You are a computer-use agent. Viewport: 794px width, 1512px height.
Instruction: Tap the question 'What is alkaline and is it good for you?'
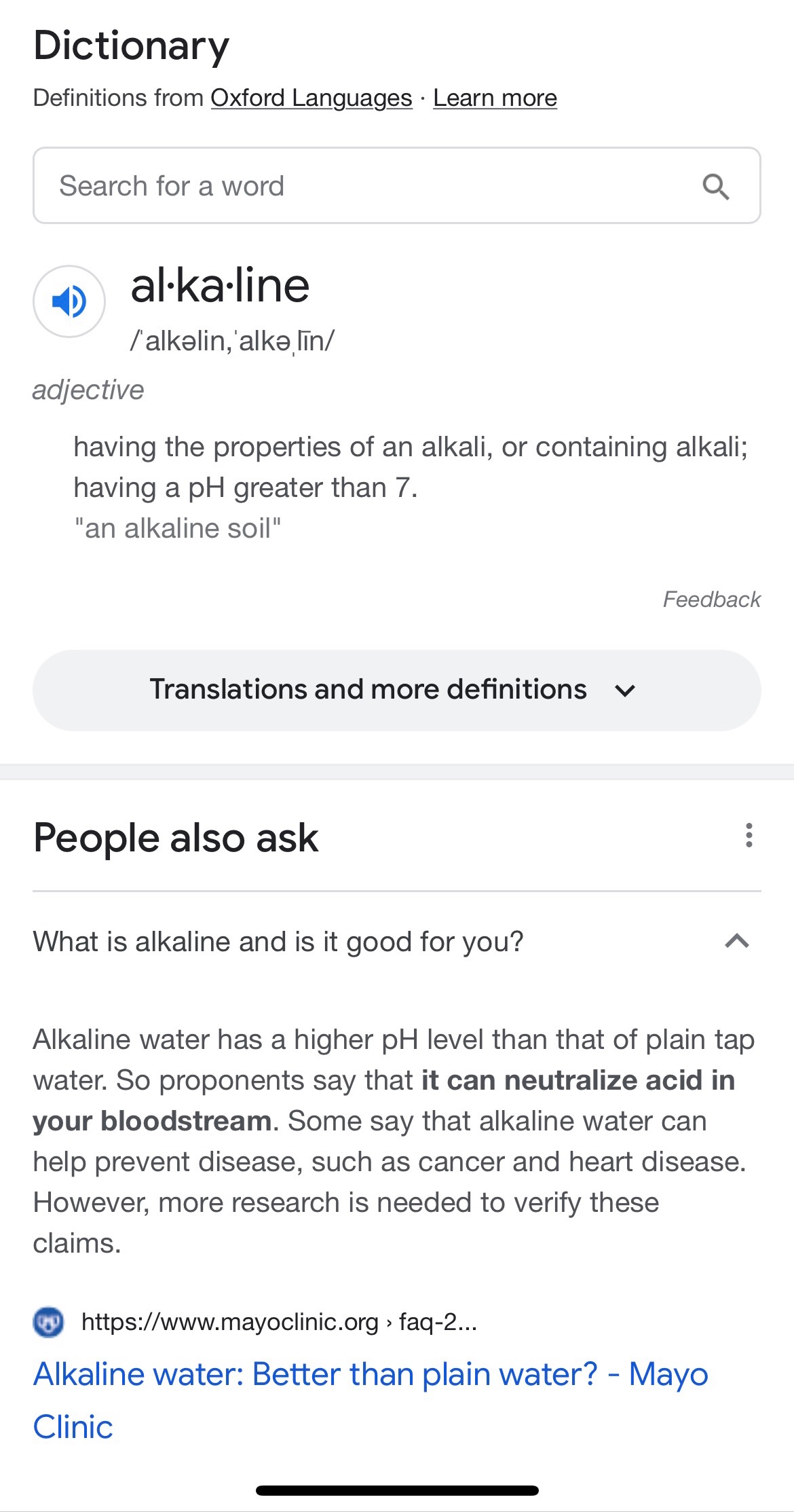(278, 942)
